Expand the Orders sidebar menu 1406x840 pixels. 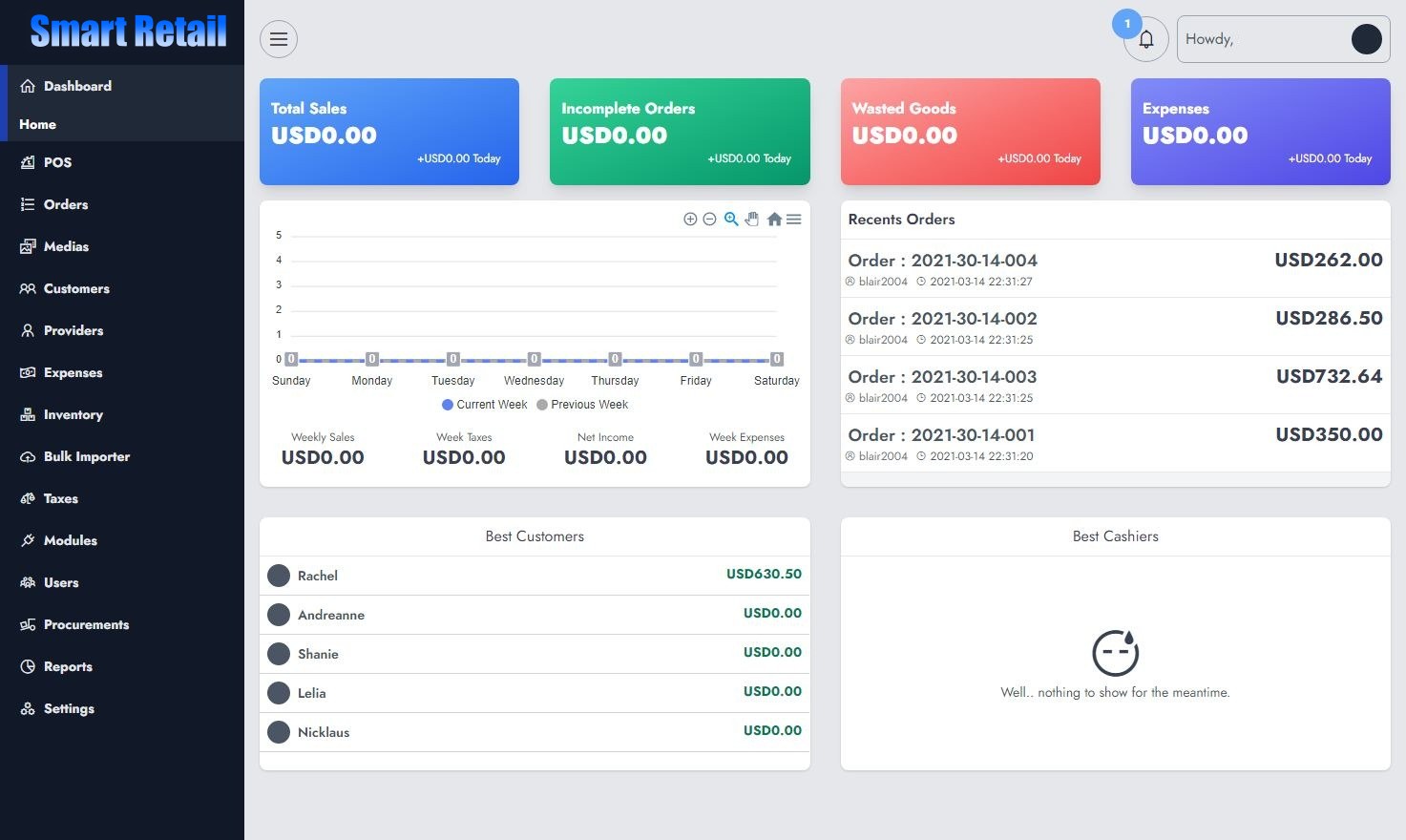click(x=66, y=204)
